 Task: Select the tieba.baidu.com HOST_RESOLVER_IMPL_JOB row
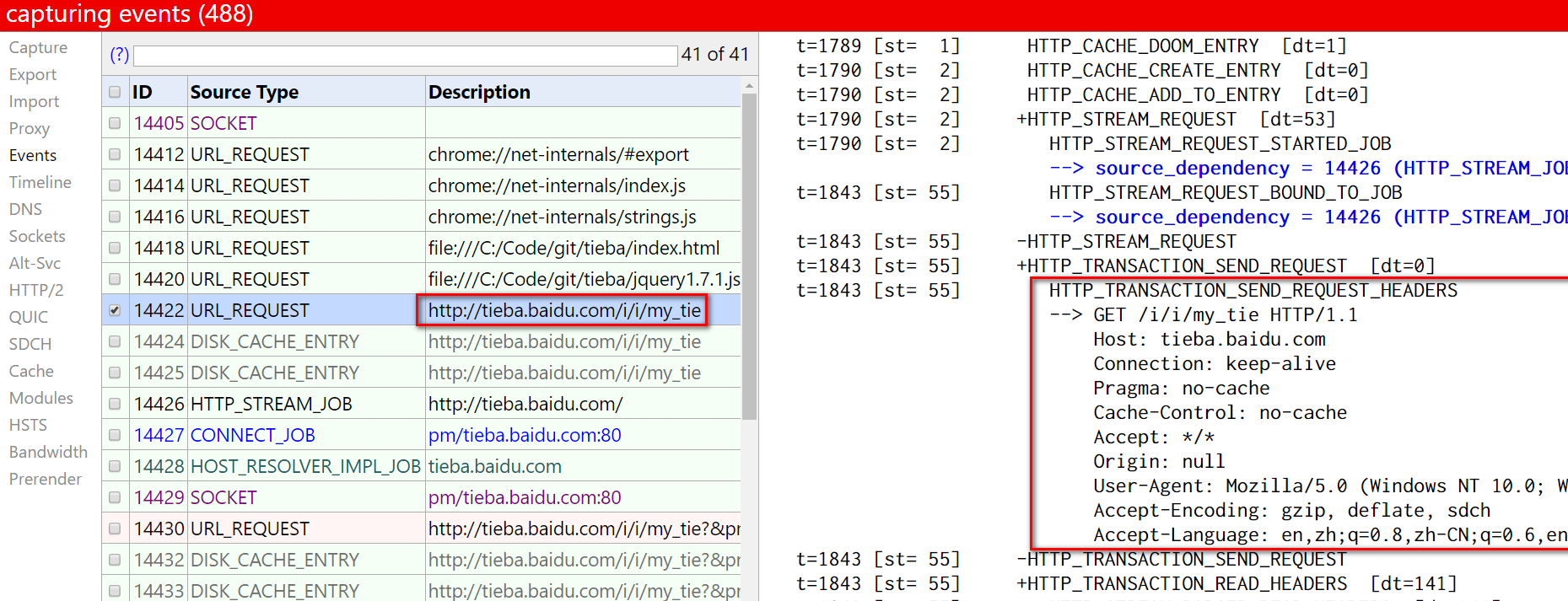tap(422, 466)
